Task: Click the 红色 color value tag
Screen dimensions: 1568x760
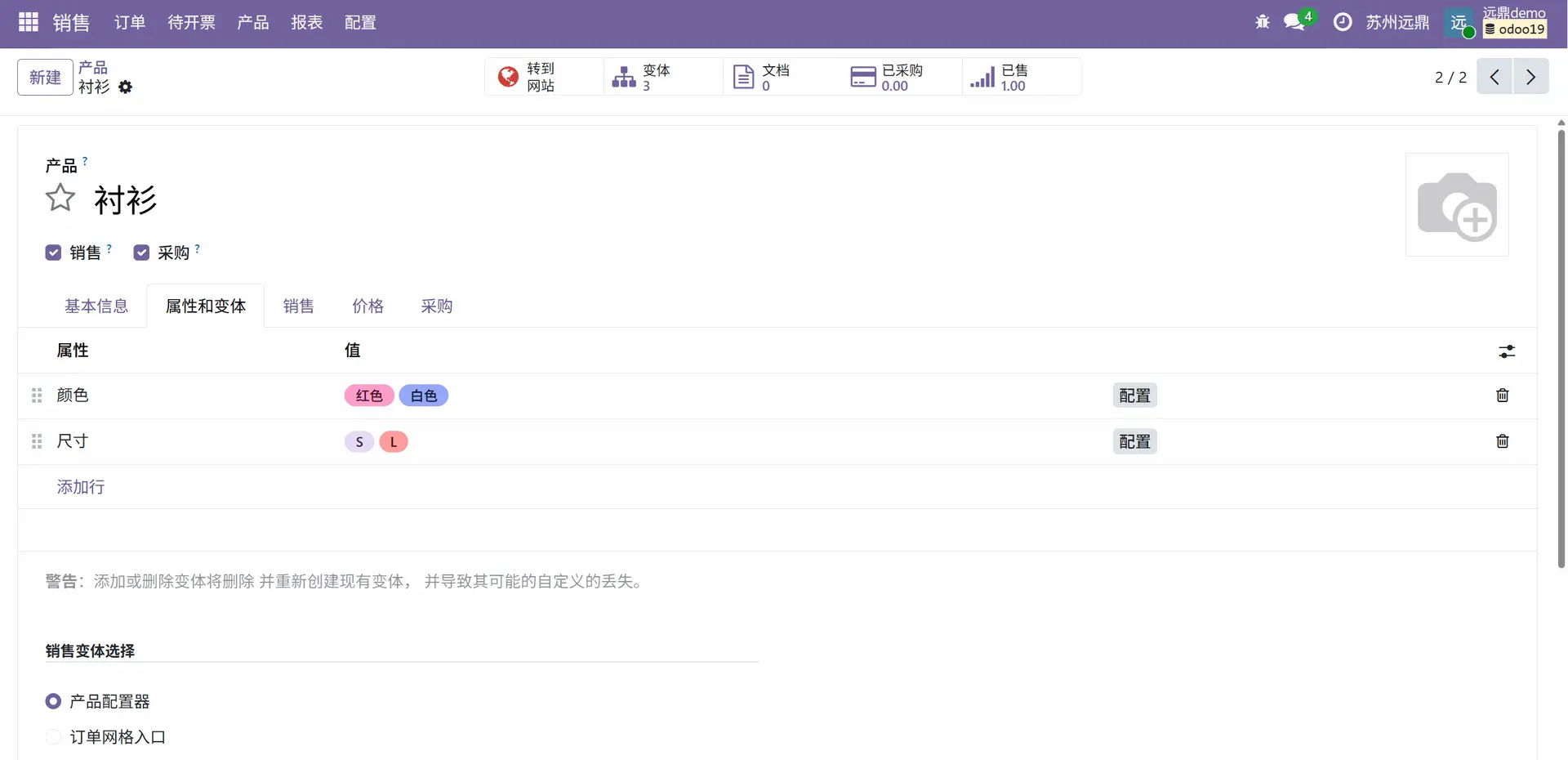Action: [369, 396]
